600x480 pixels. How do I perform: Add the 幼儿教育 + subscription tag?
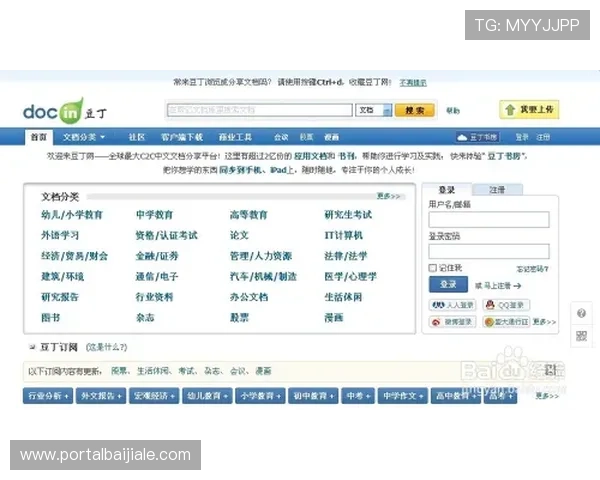(x=207, y=396)
